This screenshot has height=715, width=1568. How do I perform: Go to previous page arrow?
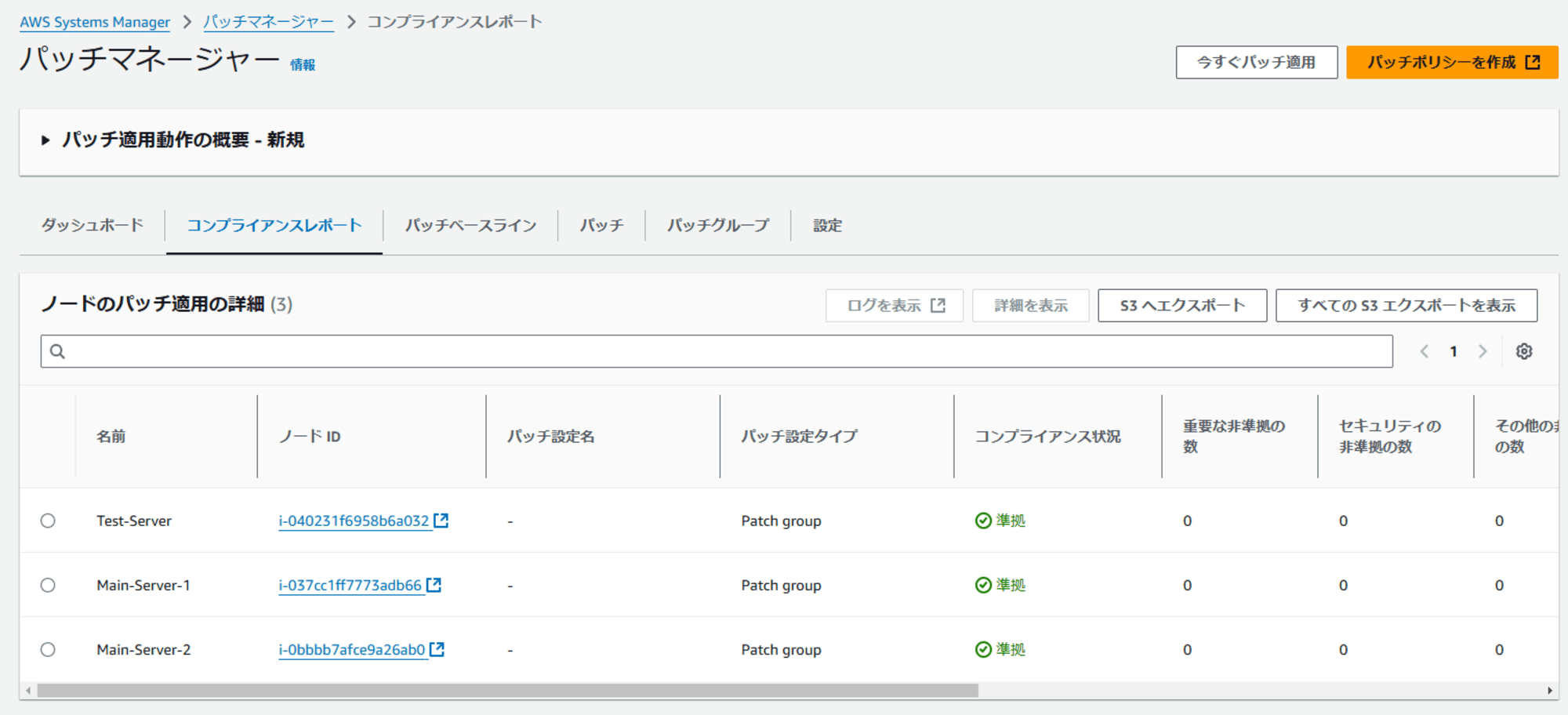(x=1424, y=351)
